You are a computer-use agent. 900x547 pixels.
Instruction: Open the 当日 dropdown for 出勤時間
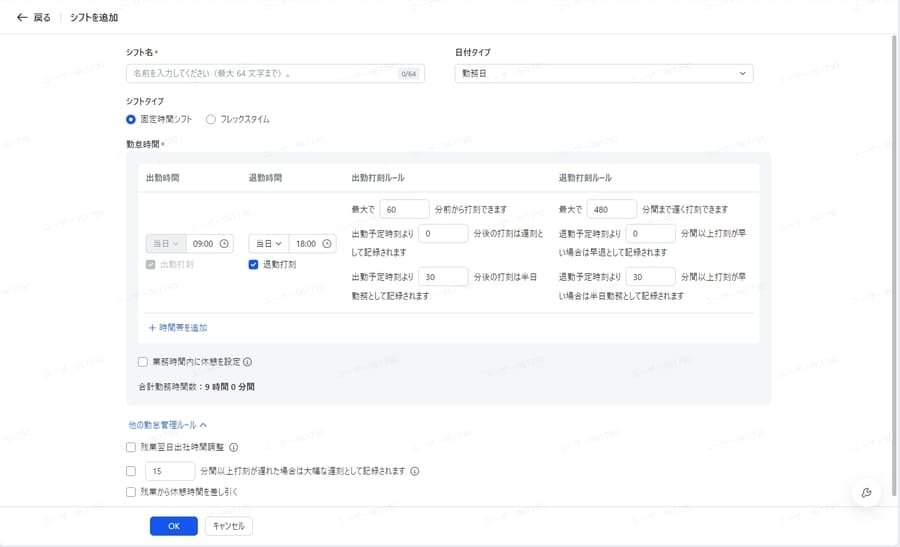click(166, 243)
